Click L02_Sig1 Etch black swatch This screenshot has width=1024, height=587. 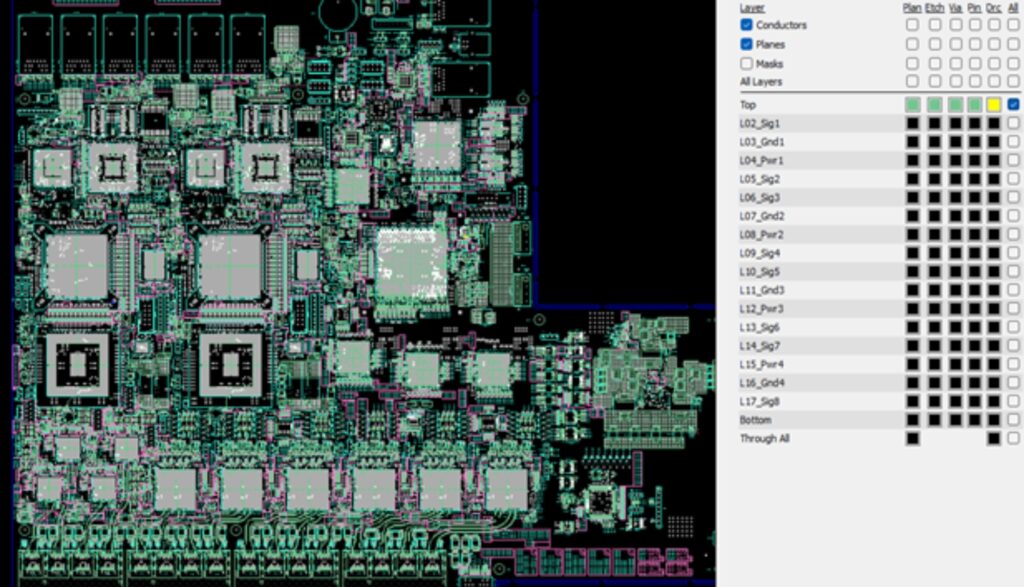coord(935,123)
